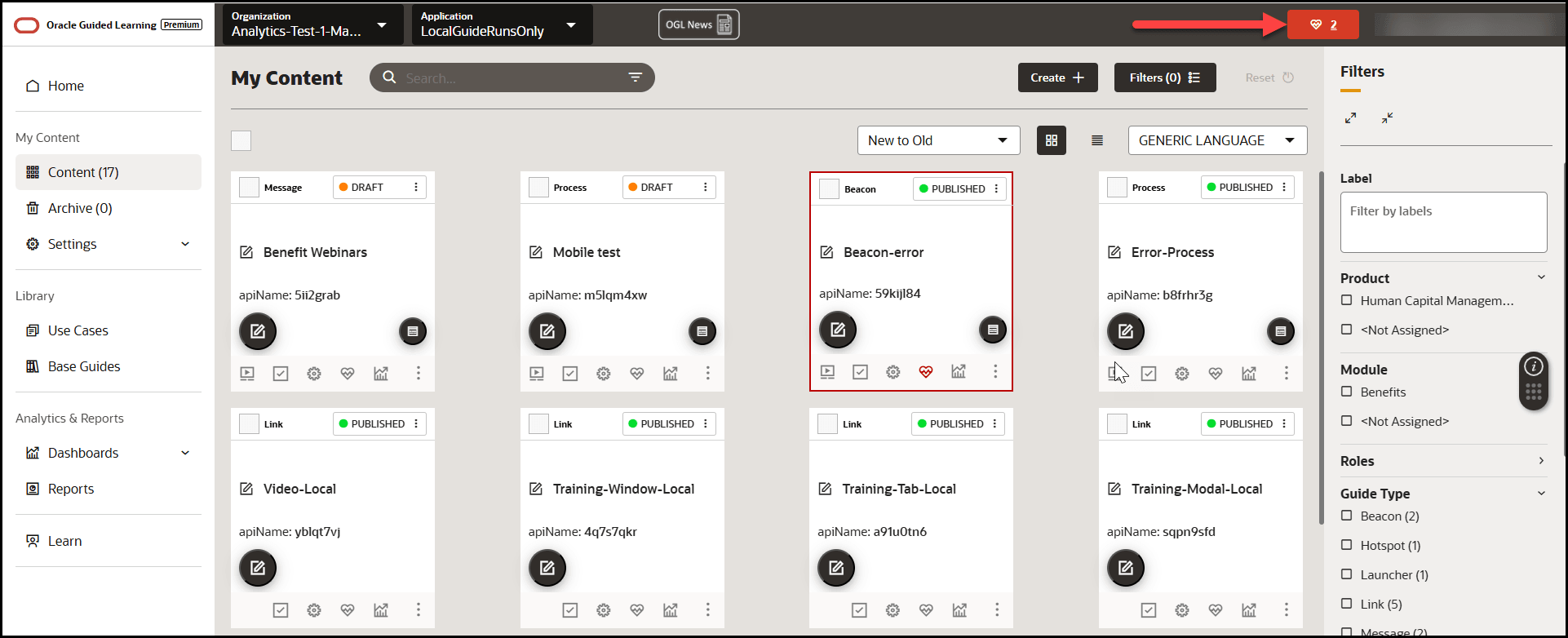Open the editor for Beacon-error
This screenshot has height=638, width=1568.
tap(838, 330)
